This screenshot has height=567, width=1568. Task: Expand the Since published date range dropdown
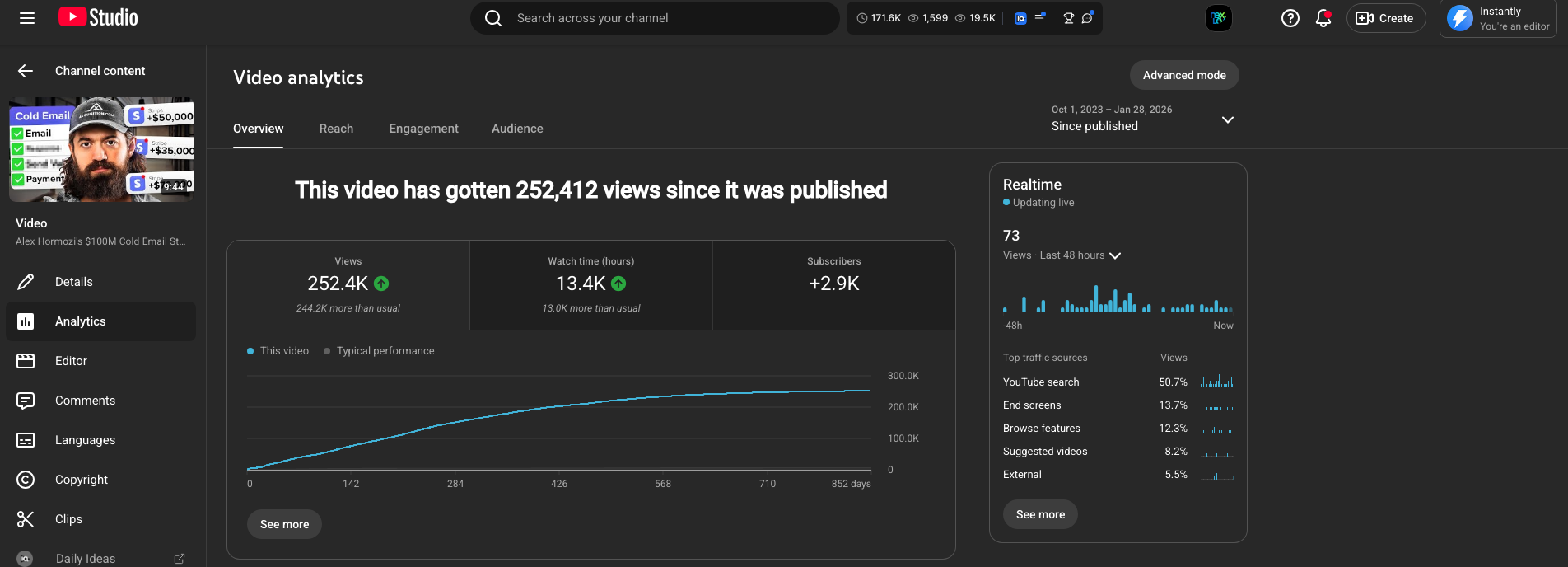(x=1226, y=119)
